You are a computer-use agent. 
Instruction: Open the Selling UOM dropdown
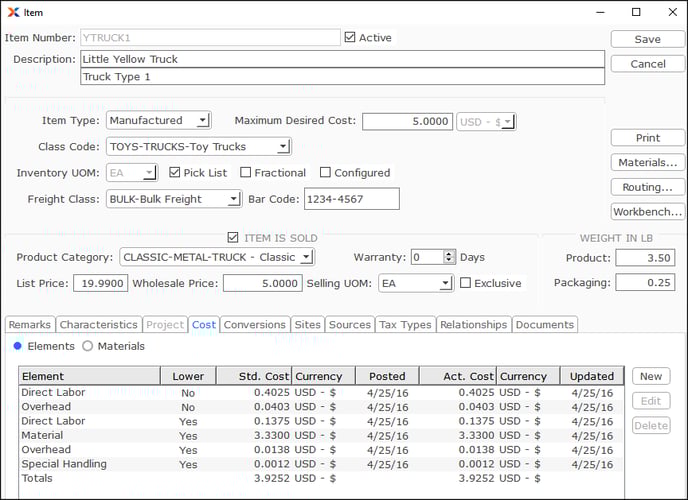[416, 283]
